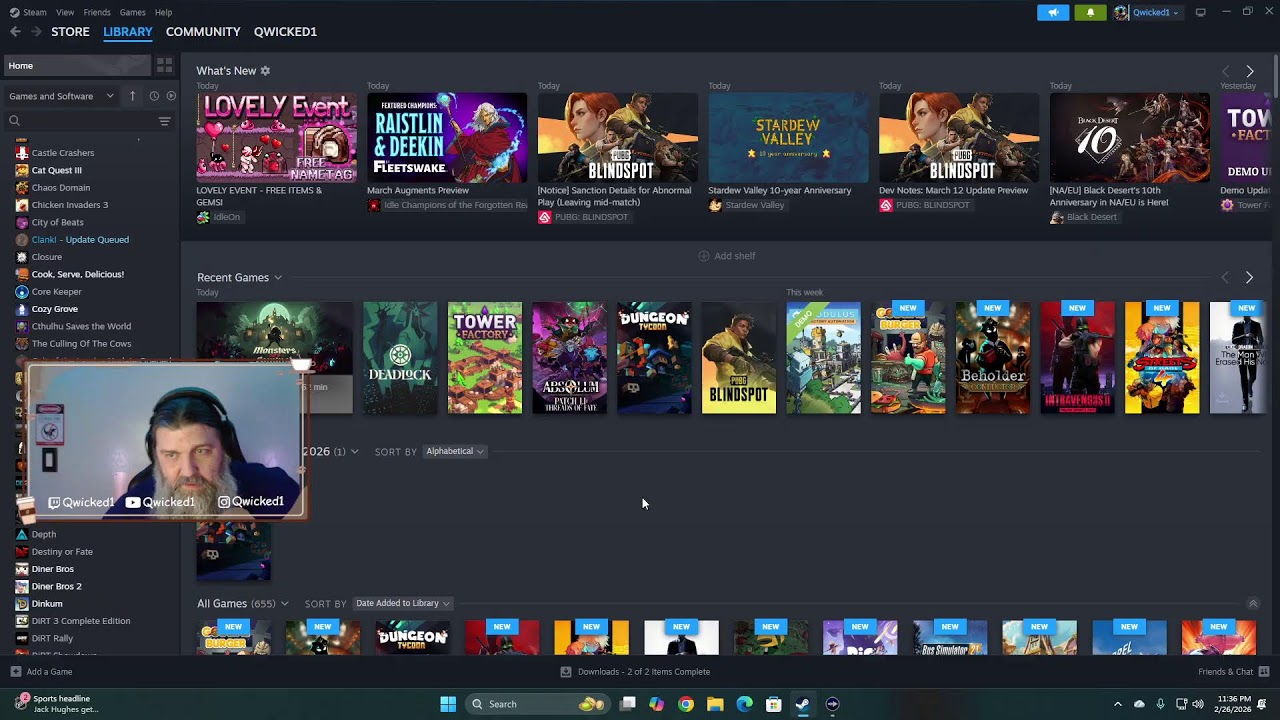
Task: Click the Add shelf plus icon
Action: tap(703, 256)
